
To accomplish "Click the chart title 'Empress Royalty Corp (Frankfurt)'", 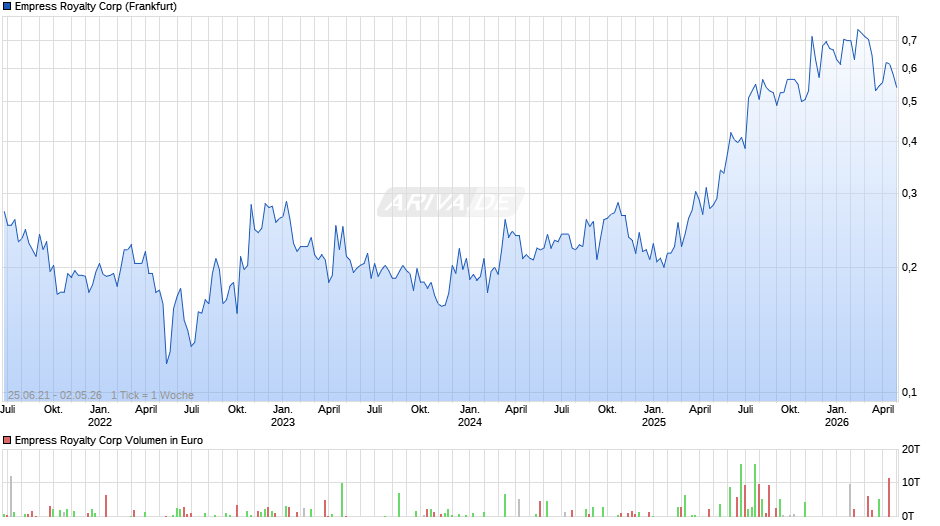I will click(x=96, y=7).
